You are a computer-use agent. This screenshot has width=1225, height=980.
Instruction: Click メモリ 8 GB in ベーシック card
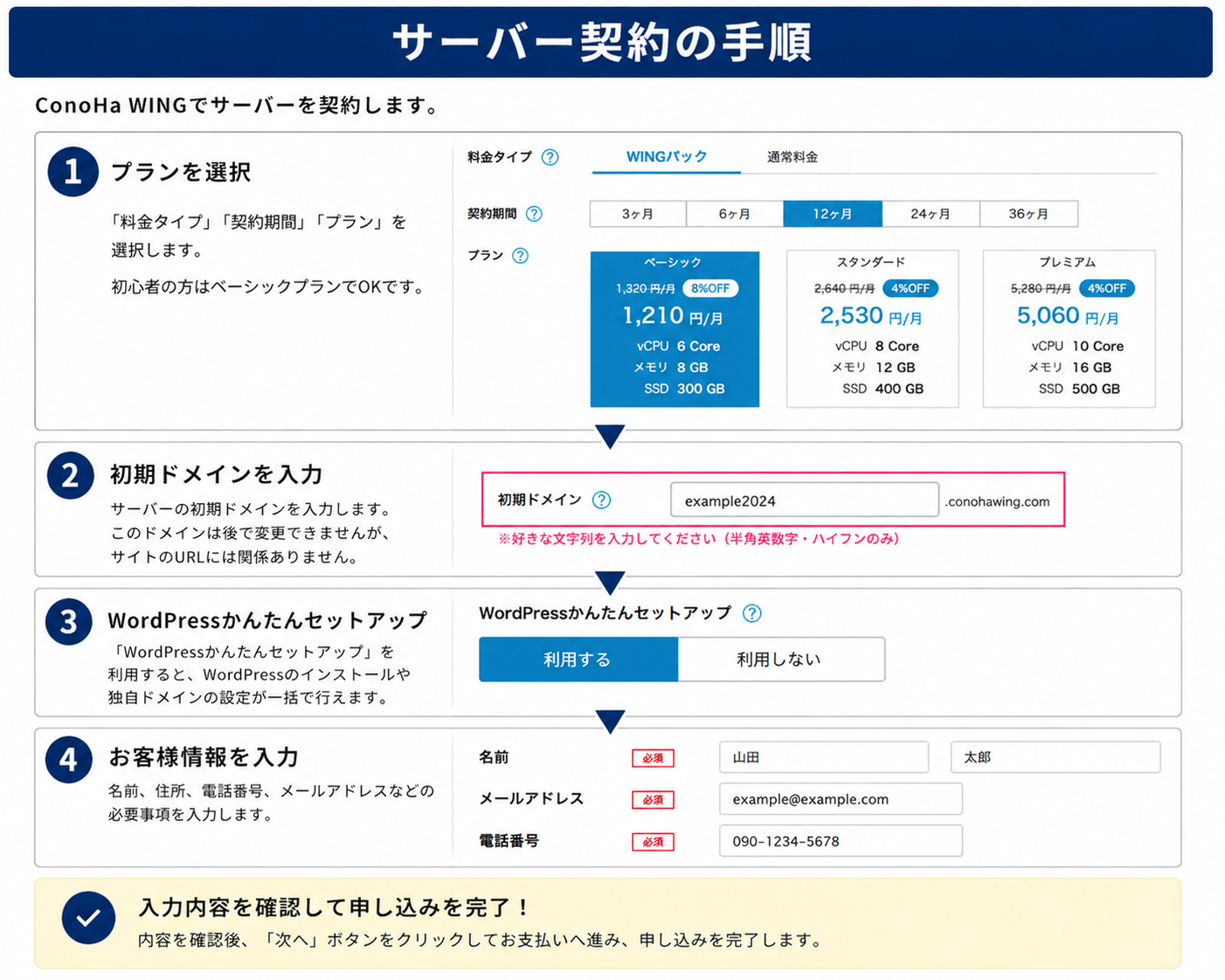[x=671, y=368]
